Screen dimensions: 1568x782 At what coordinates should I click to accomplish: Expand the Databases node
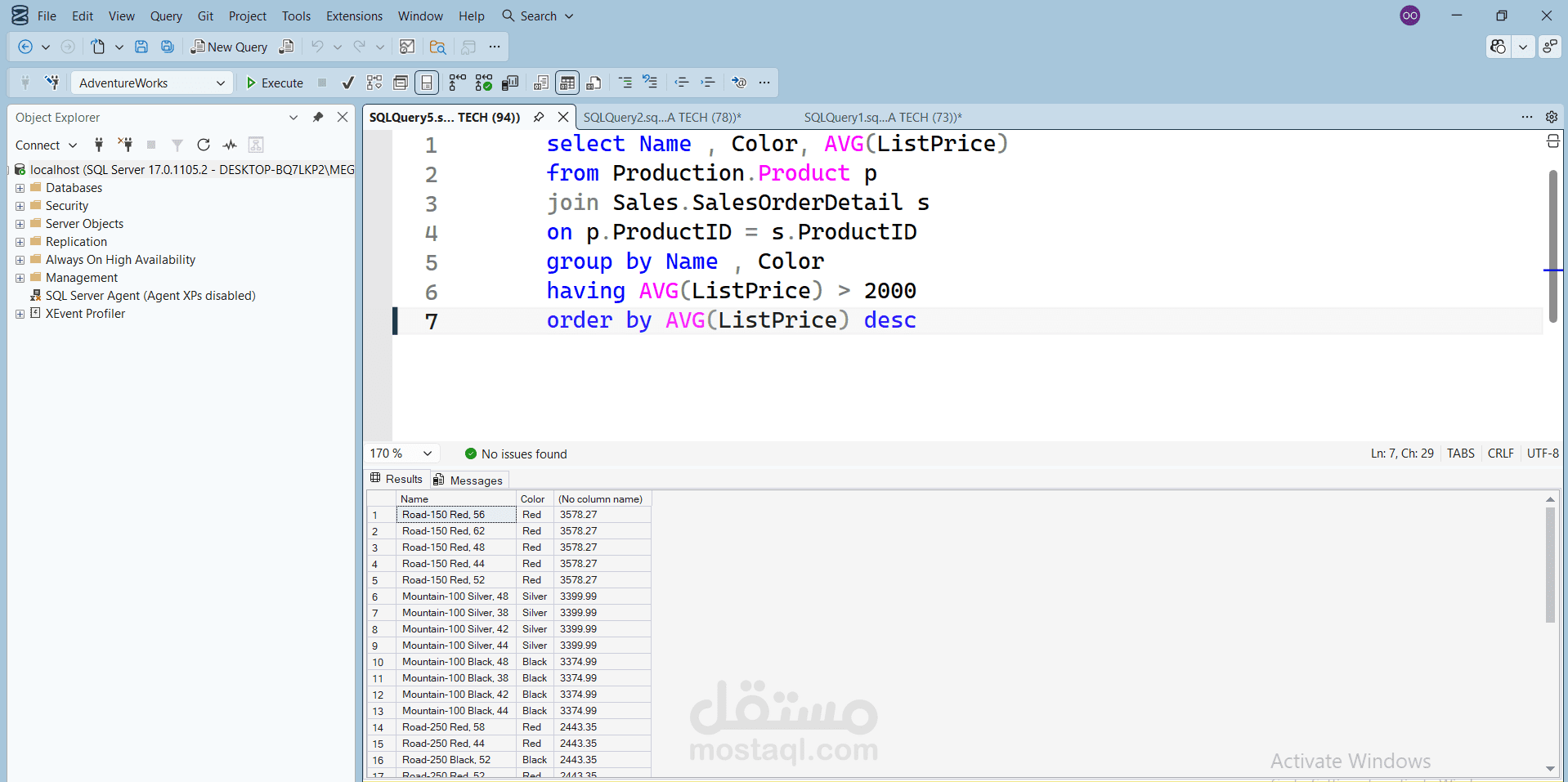(20, 188)
